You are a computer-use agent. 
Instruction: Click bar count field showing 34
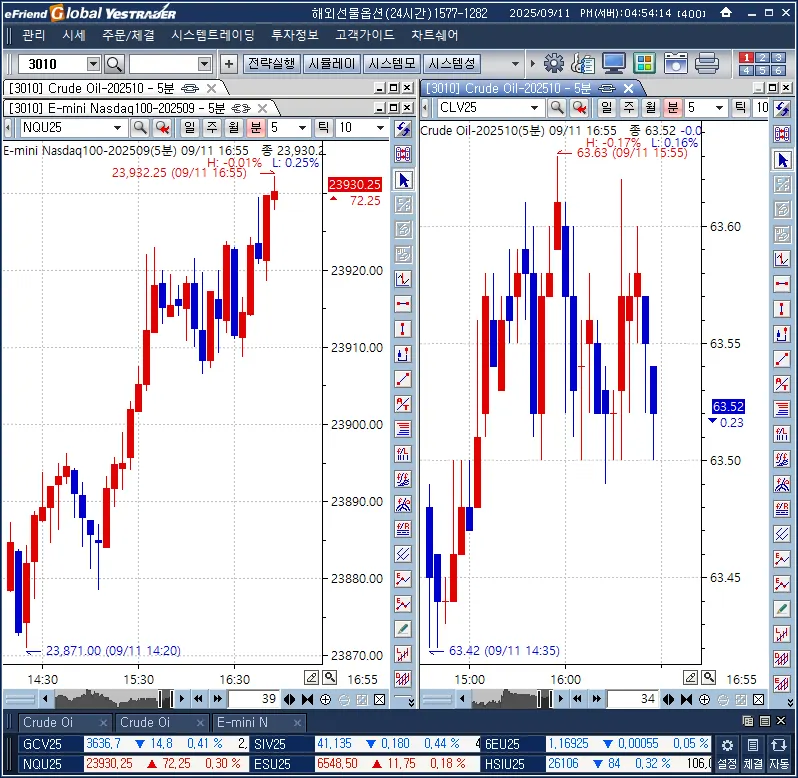pyautogui.click(x=633, y=699)
